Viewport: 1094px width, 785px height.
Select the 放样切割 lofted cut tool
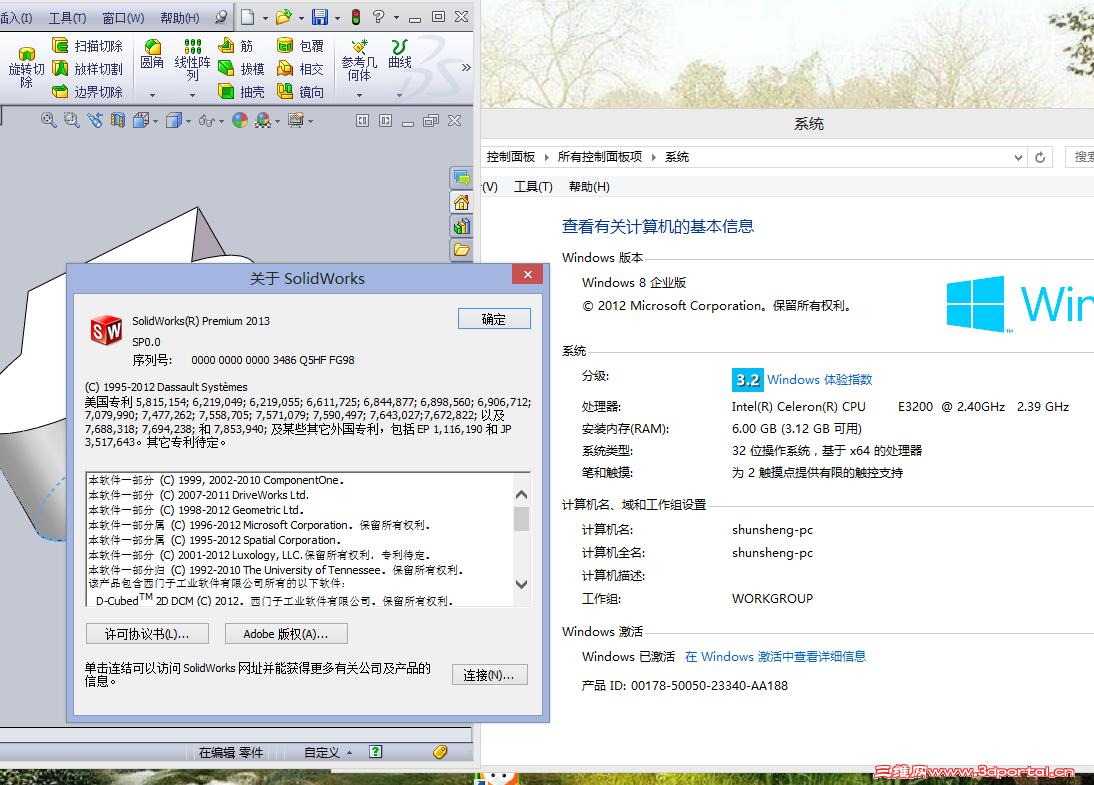[x=87, y=69]
